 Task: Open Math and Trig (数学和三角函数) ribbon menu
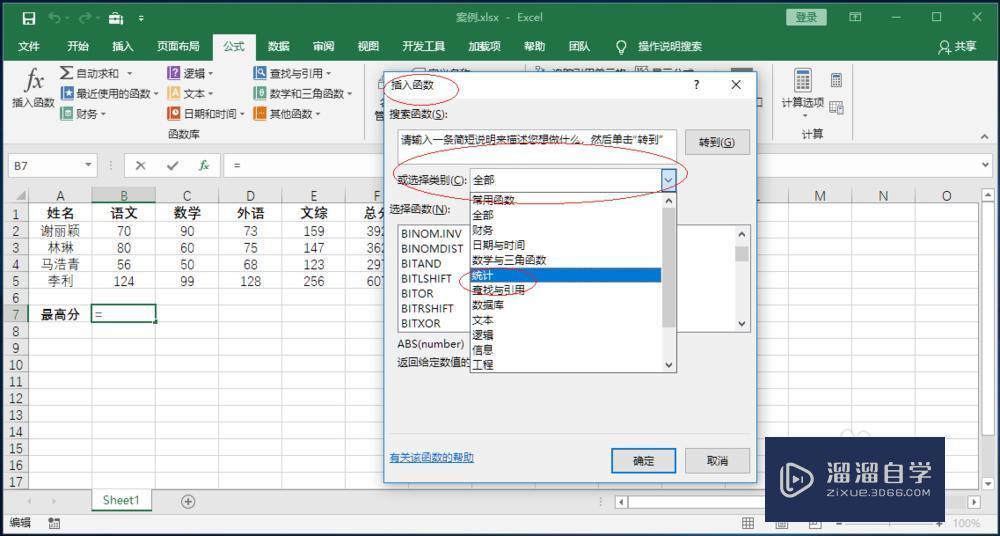pos(303,94)
